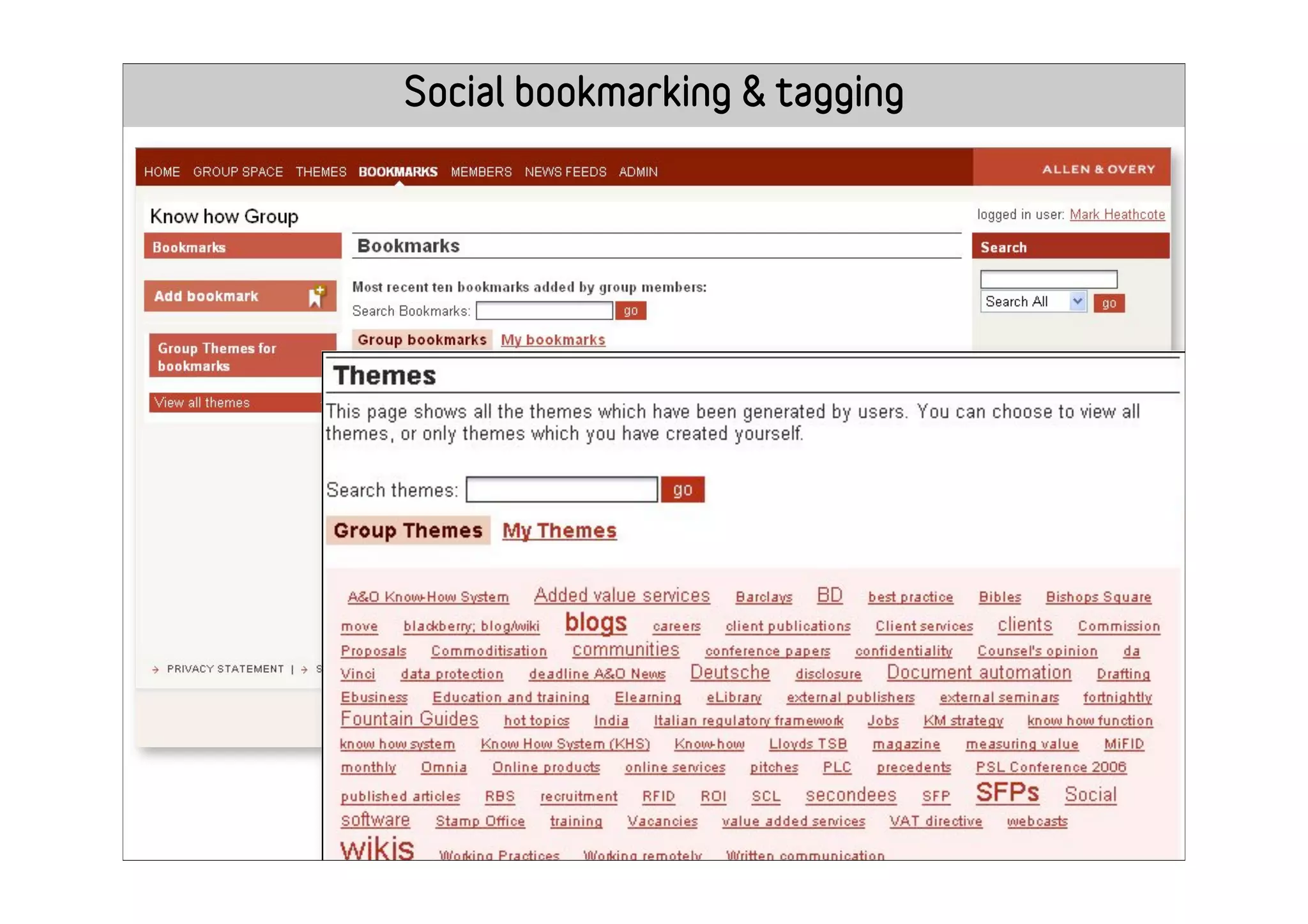Screen dimensions: 1308x924
Task: Click the BD theme tag
Action: 830,595
